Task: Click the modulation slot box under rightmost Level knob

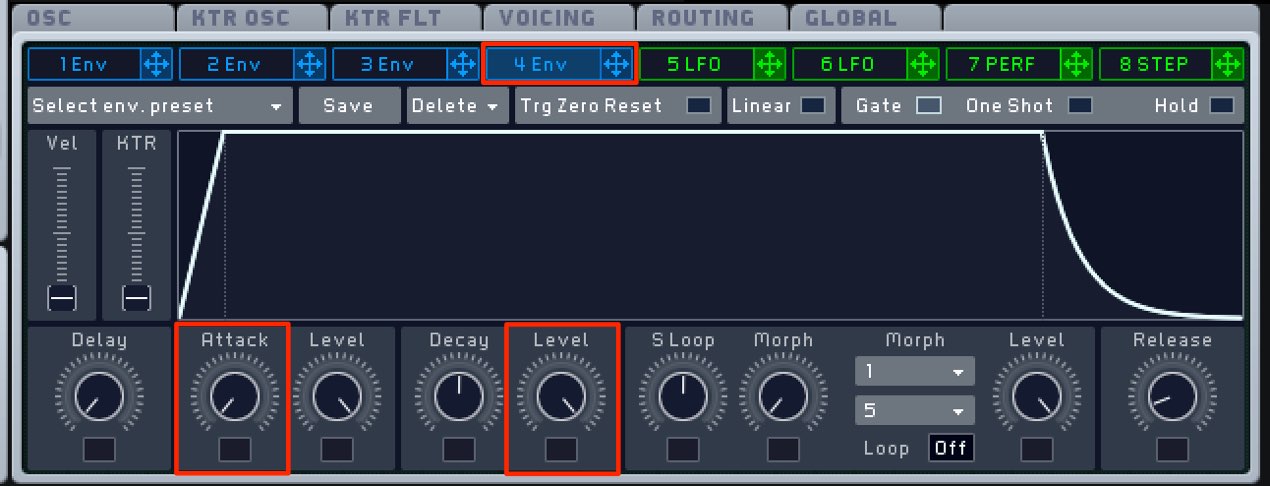Action: [1036, 449]
